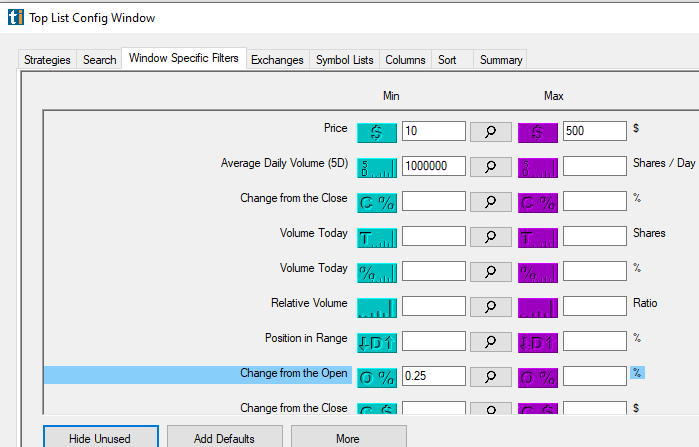This screenshot has width=699, height=447.
Task: Open magnifier for Position in Range row
Action: 491,342
